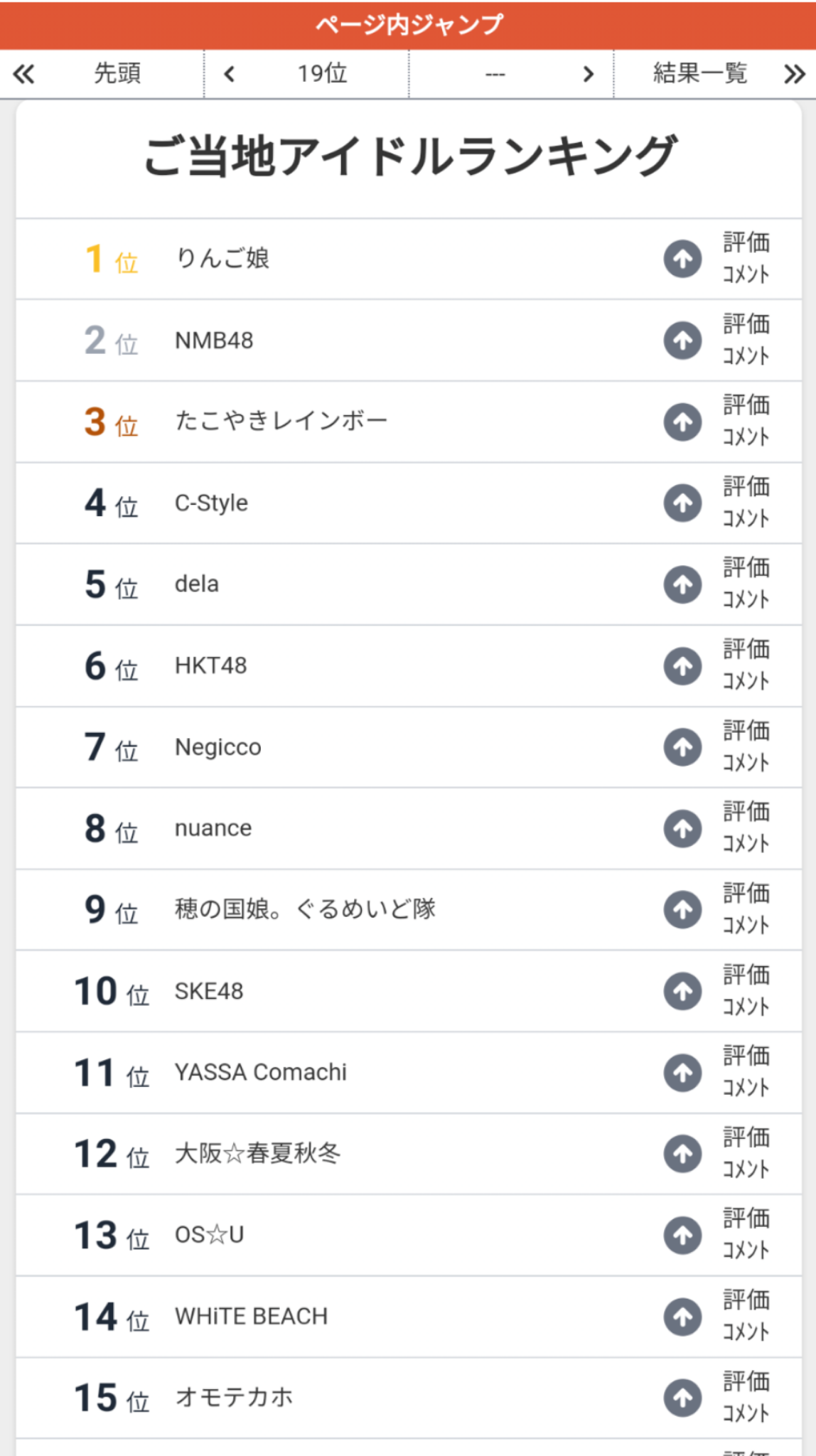Tap the upvote icon for C-Style
Viewport: 816px width, 1456px height.
tap(682, 503)
